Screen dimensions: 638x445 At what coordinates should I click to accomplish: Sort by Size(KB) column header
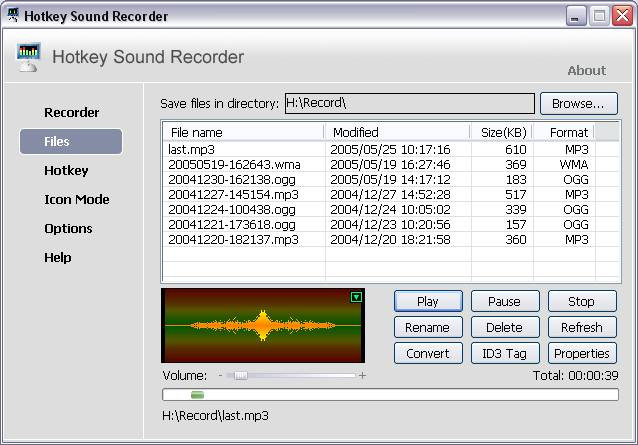502,133
